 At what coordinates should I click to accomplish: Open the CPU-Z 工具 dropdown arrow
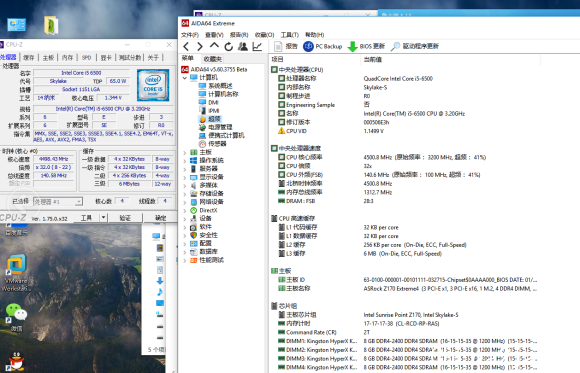[104, 218]
